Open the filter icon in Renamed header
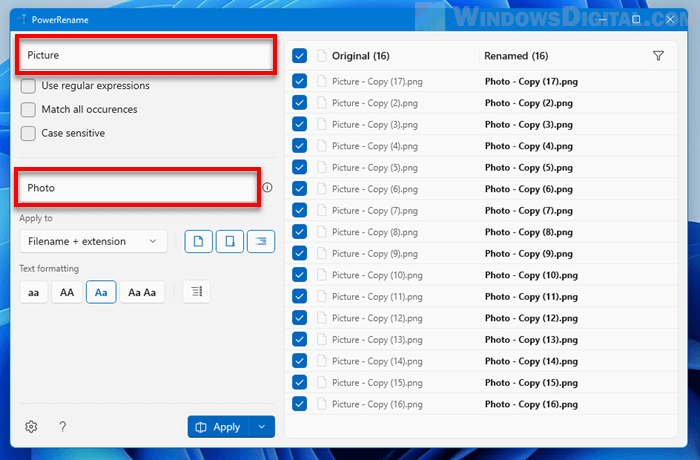700x460 pixels. tap(658, 56)
